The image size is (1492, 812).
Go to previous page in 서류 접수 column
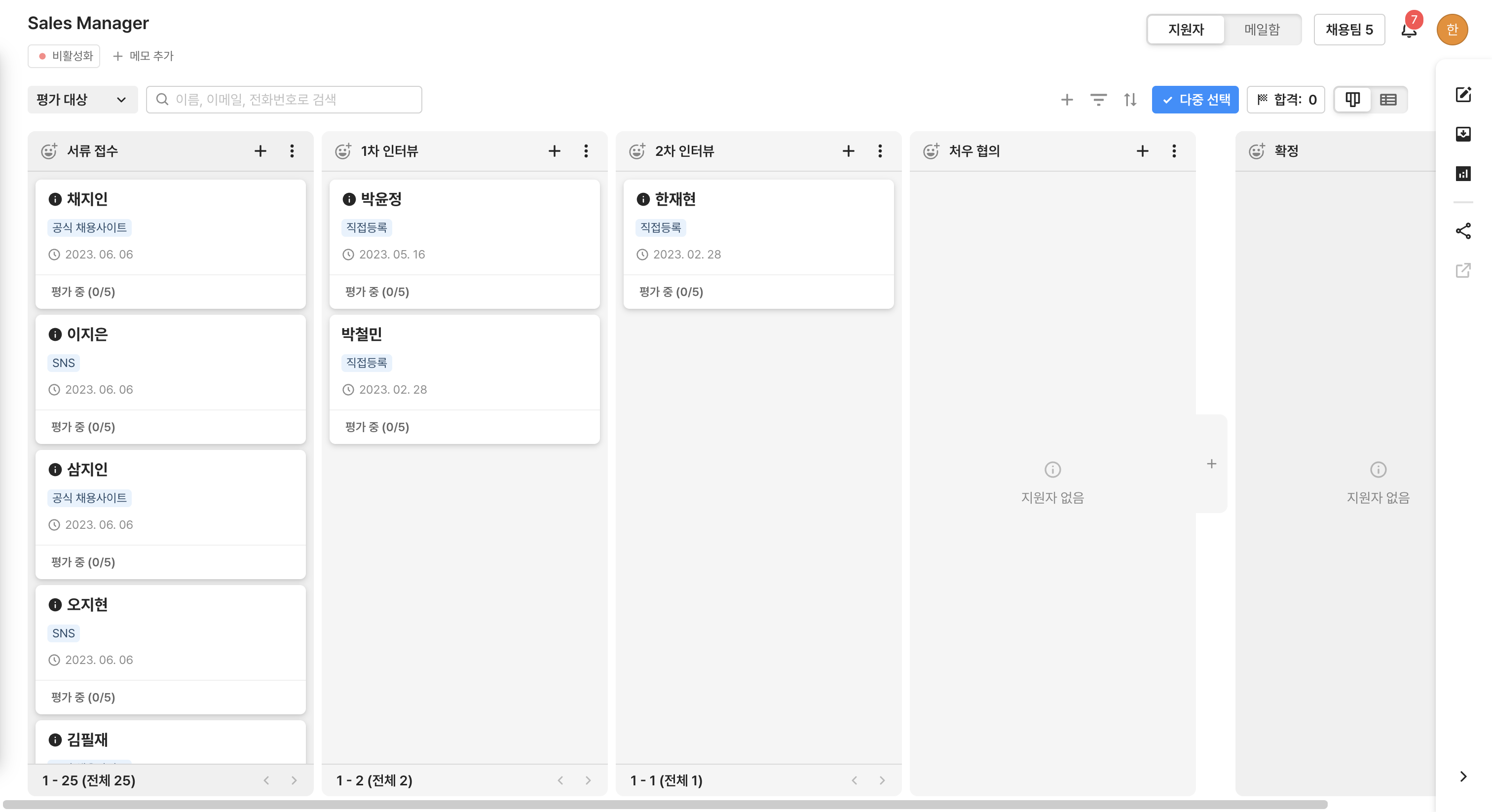(266, 781)
